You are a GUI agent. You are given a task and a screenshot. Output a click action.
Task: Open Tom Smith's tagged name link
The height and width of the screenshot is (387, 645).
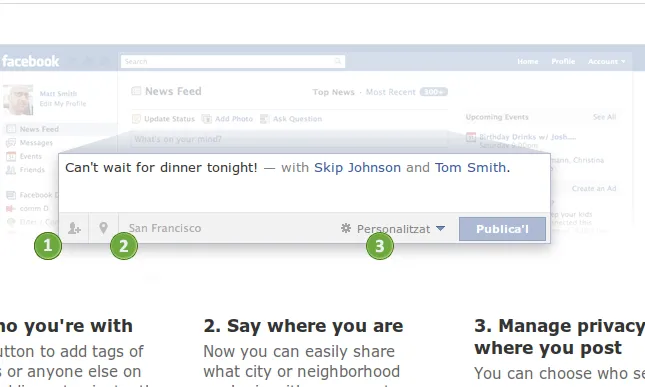point(471,167)
